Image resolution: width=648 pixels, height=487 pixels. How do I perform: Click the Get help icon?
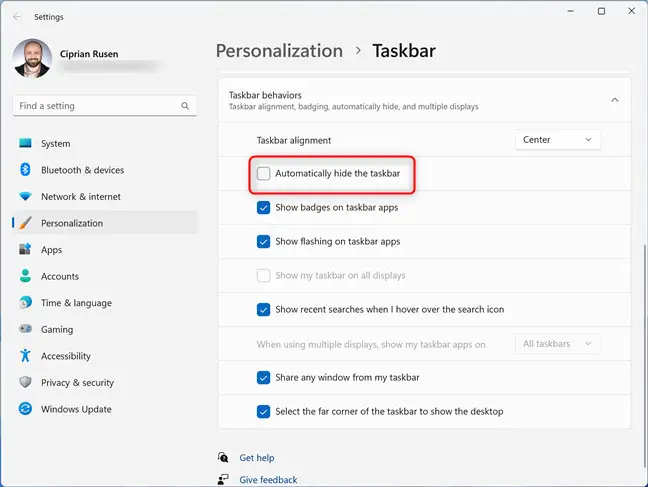tap(223, 457)
